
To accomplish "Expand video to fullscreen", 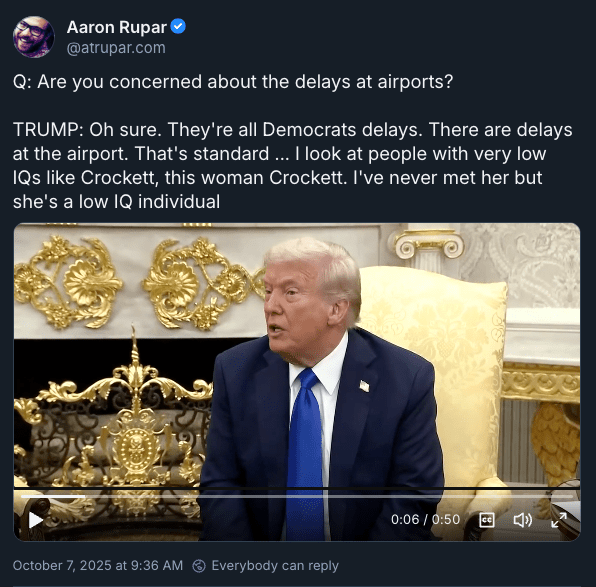I will tap(559, 520).
